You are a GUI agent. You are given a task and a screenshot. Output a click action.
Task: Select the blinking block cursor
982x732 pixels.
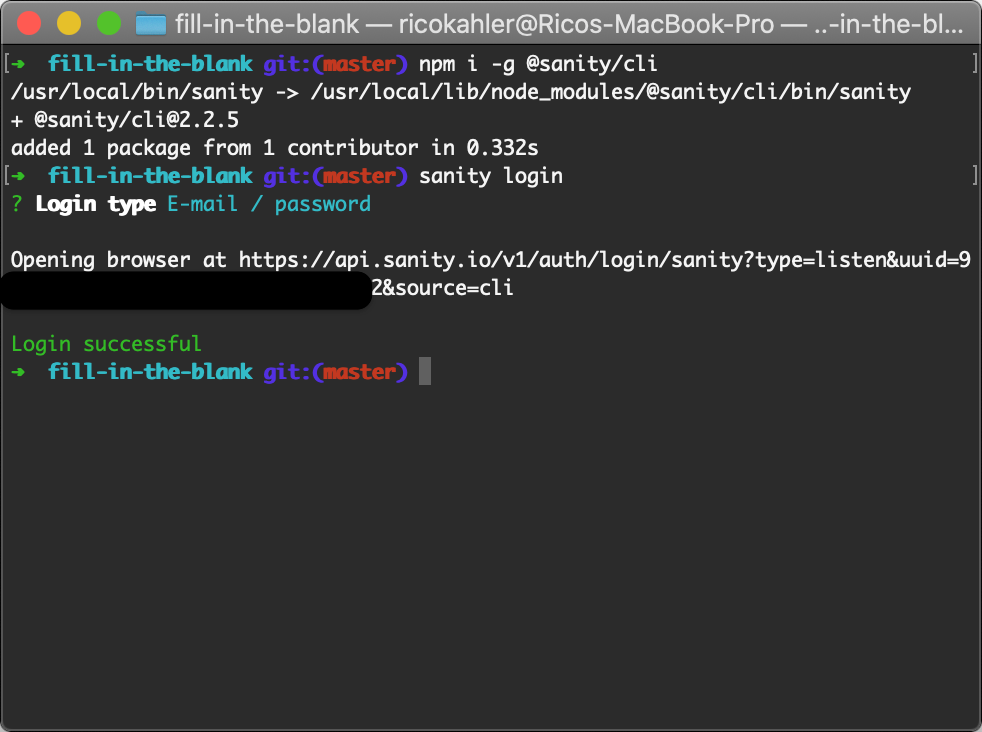point(424,371)
